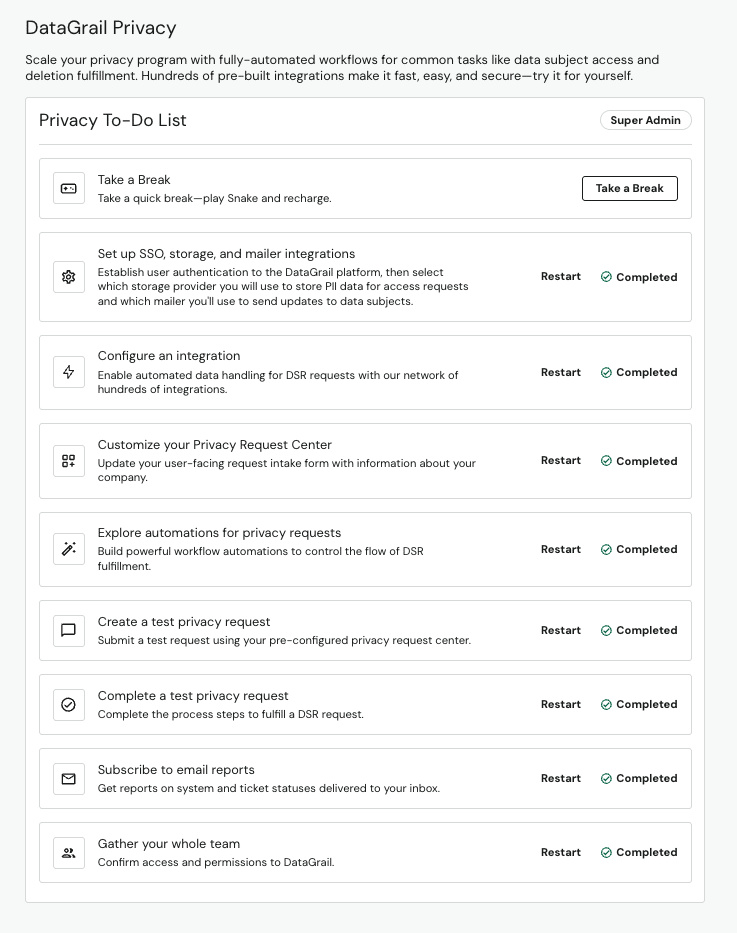This screenshot has height=933, width=737.
Task: Click the chat bubble test request icon
Action: (x=68, y=630)
